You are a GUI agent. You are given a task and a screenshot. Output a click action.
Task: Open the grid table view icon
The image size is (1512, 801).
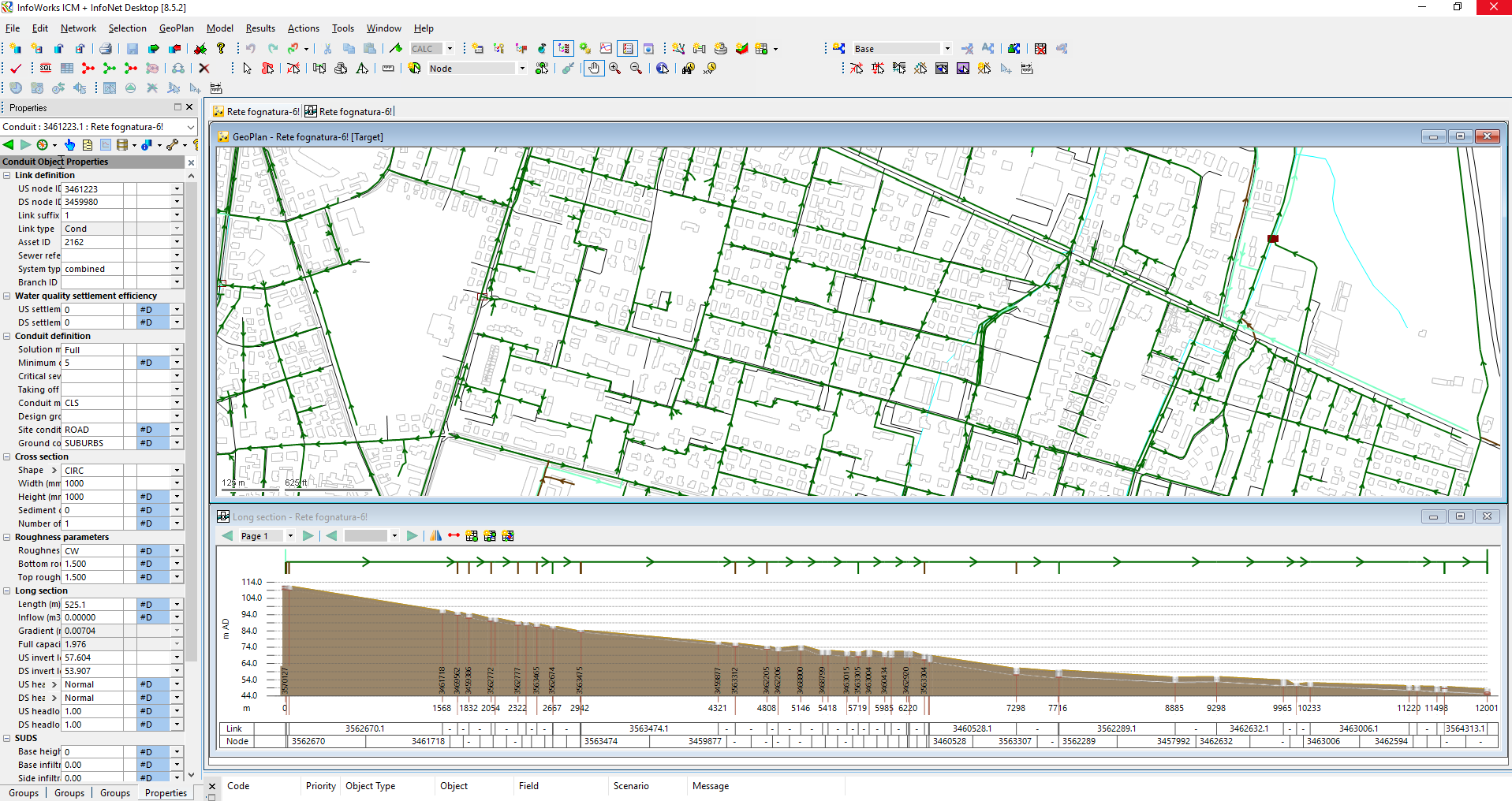click(x=67, y=69)
